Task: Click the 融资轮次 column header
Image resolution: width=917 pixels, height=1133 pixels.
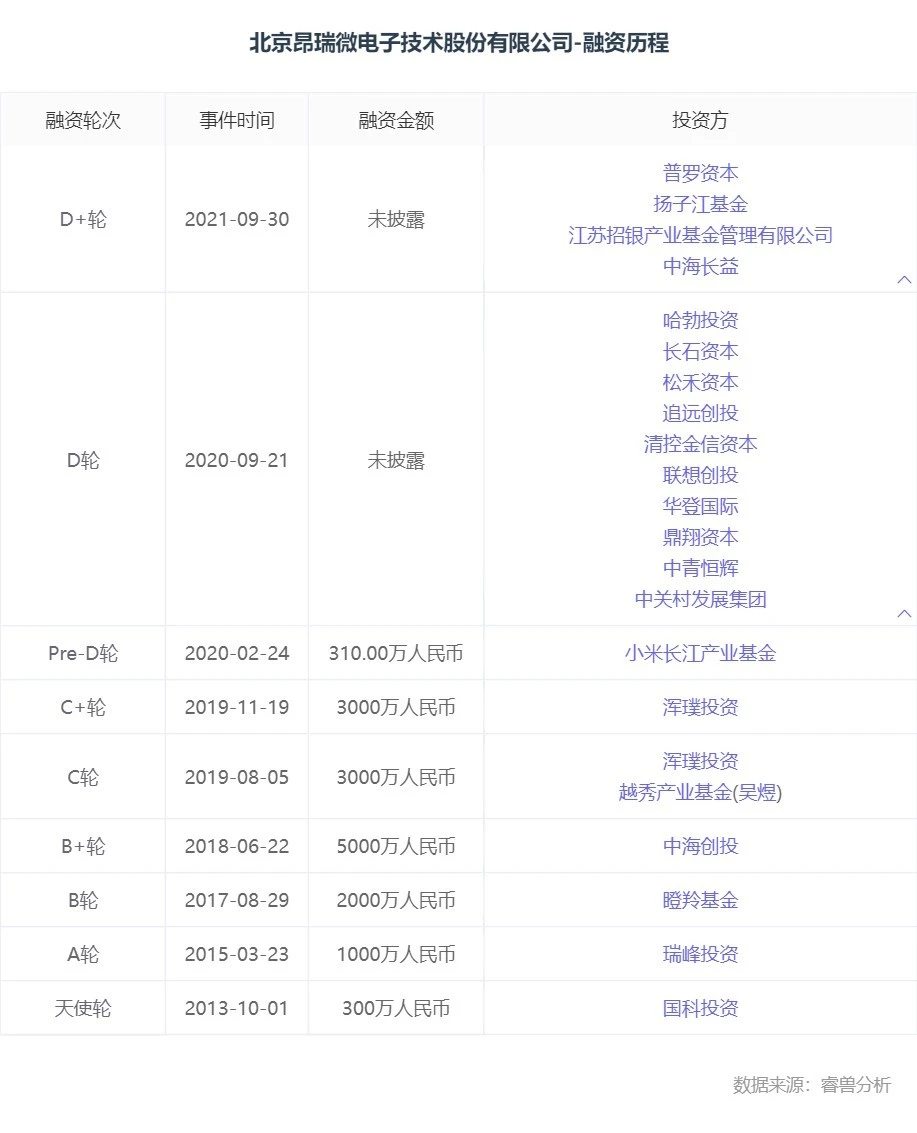Action: click(83, 120)
